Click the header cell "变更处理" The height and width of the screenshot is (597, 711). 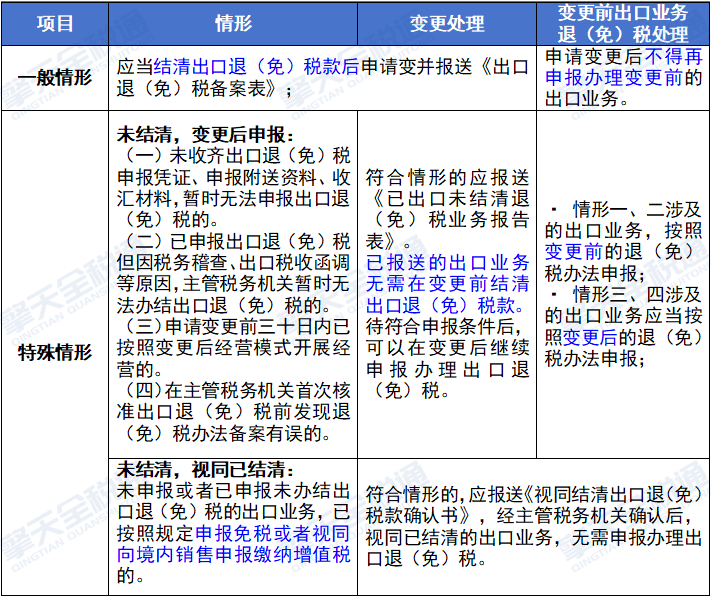[x=447, y=24]
